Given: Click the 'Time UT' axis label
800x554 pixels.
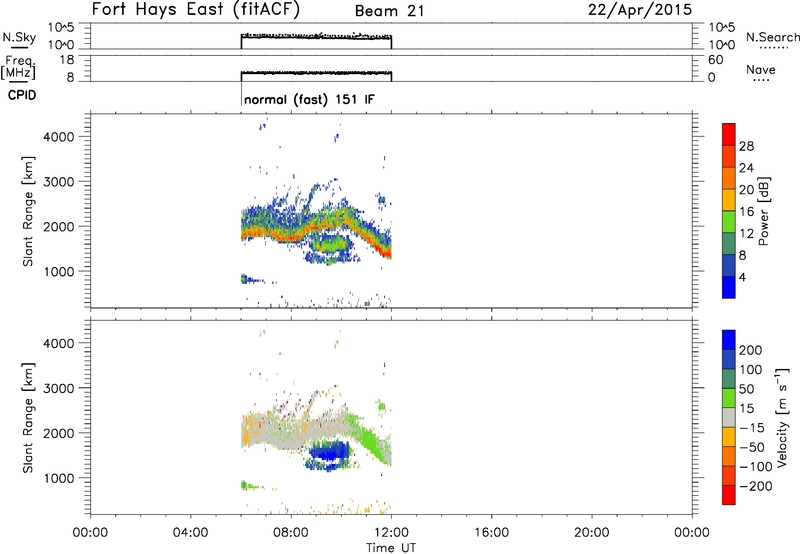Looking at the screenshot, I should tap(391, 548).
